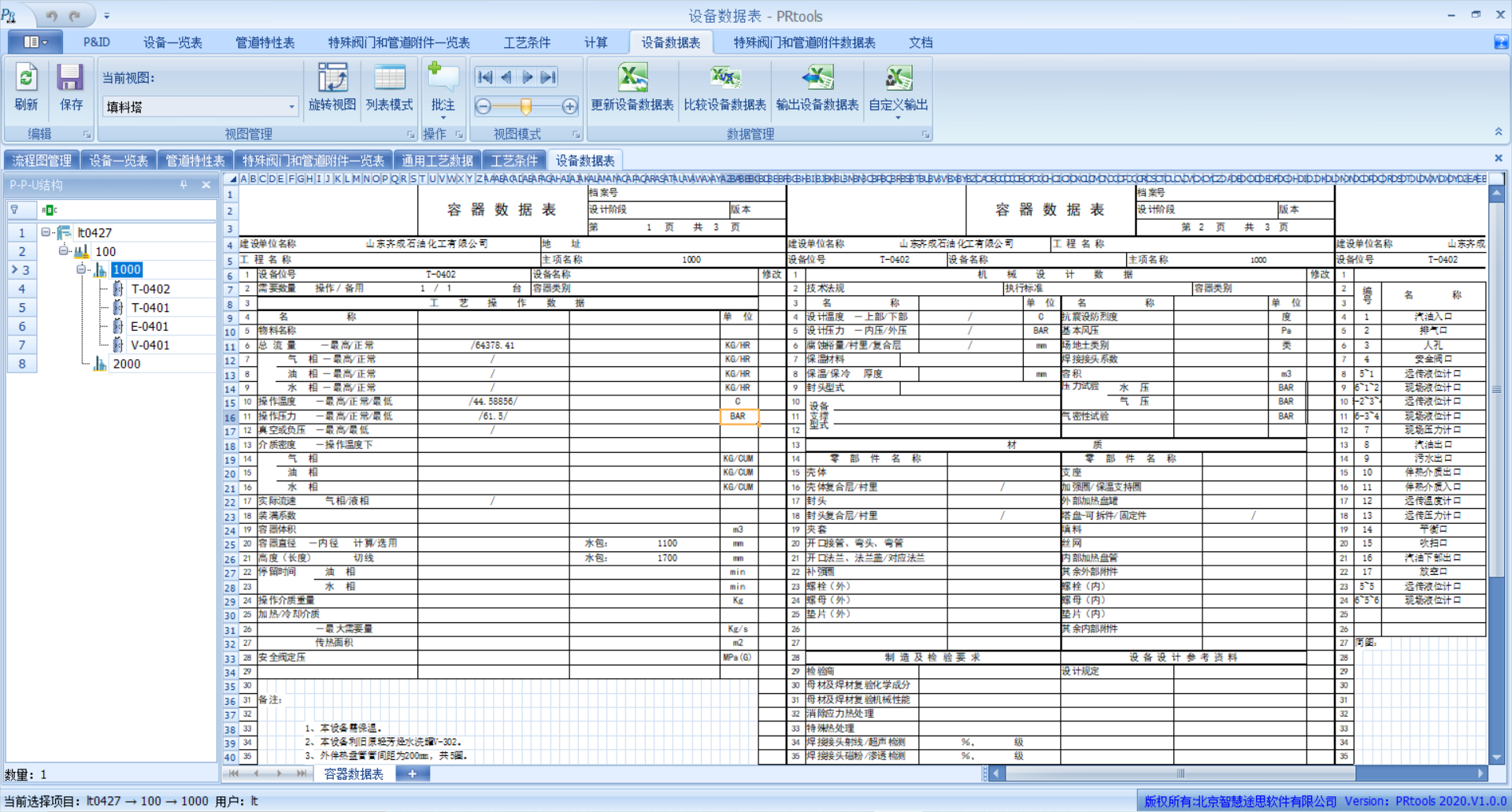Select T-0401 in the equipment tree
The width and height of the screenshot is (1512, 812).
150,308
